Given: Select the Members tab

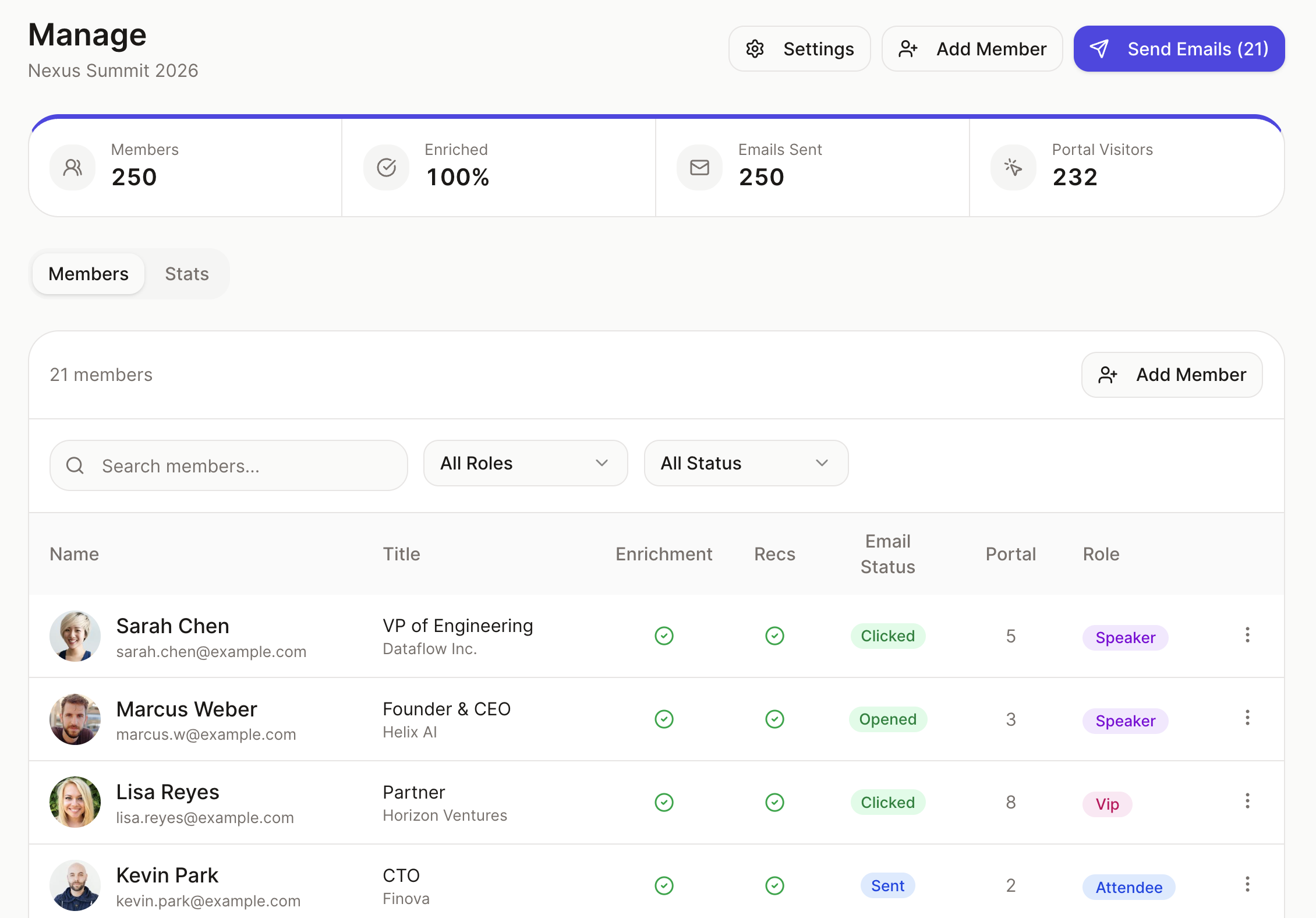Looking at the screenshot, I should 89,274.
